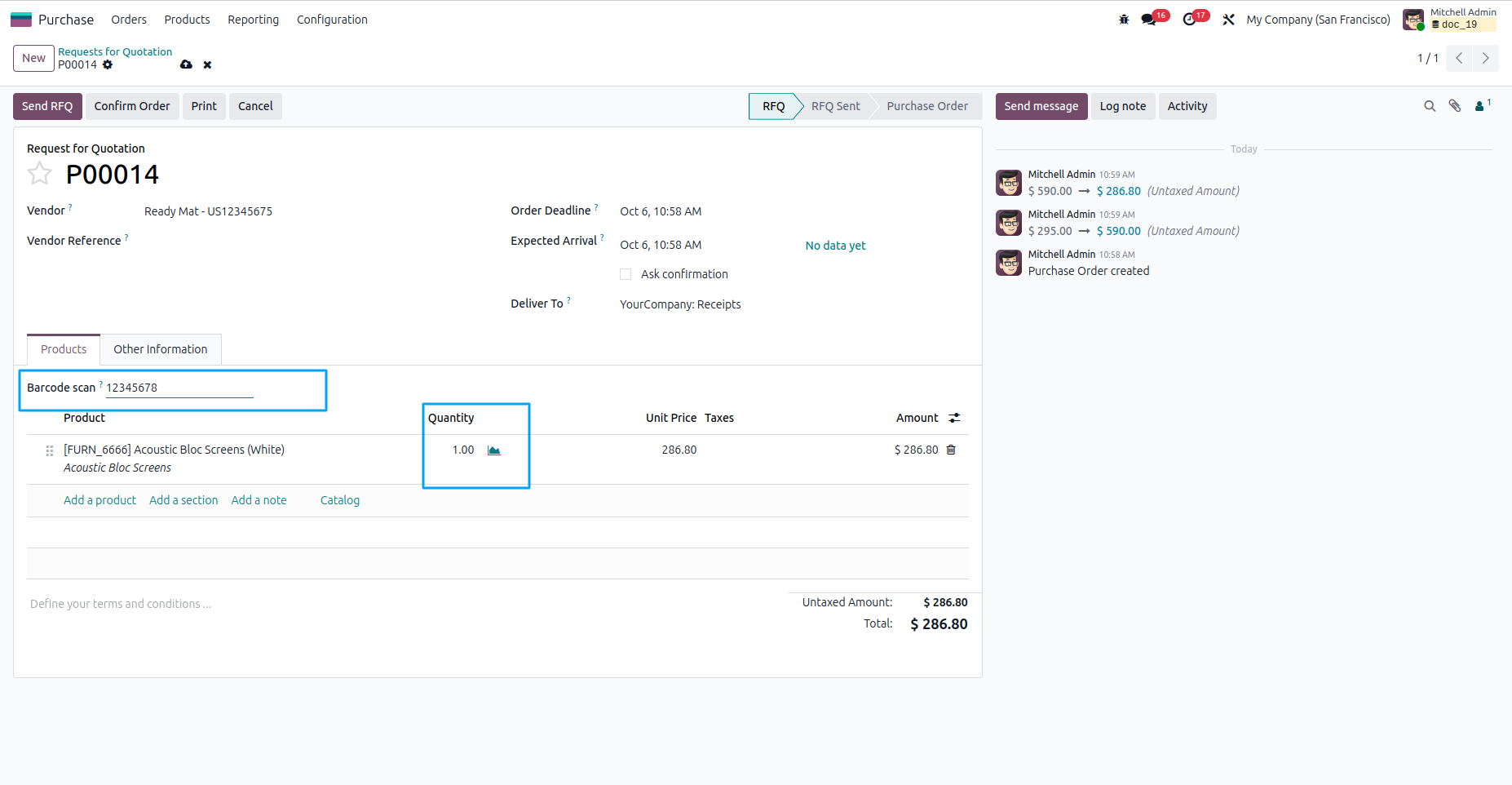Delete the Acoustic Bloc Screens line with trash icon

click(951, 450)
